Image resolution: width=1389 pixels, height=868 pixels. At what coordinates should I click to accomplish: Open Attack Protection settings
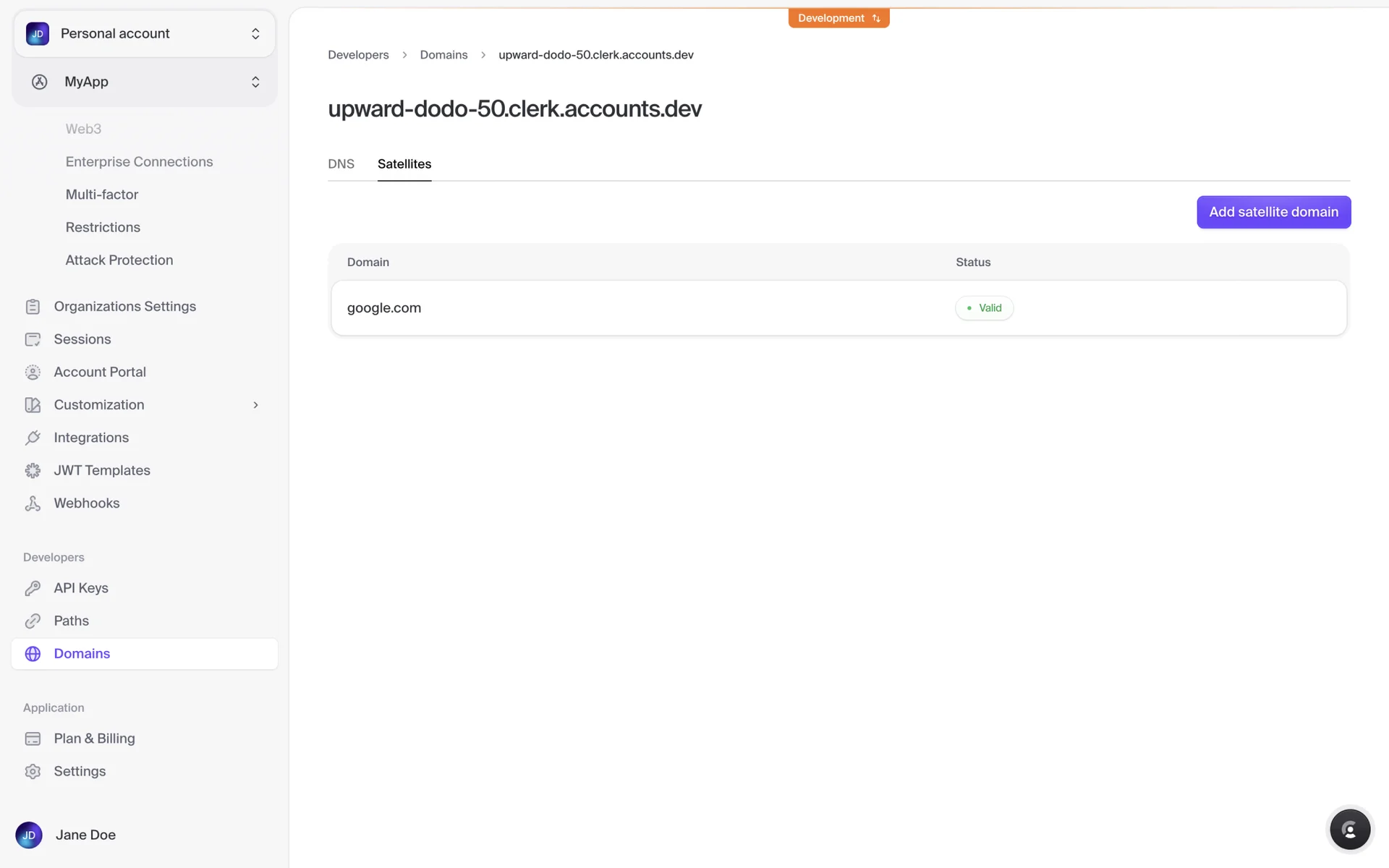[119, 260]
